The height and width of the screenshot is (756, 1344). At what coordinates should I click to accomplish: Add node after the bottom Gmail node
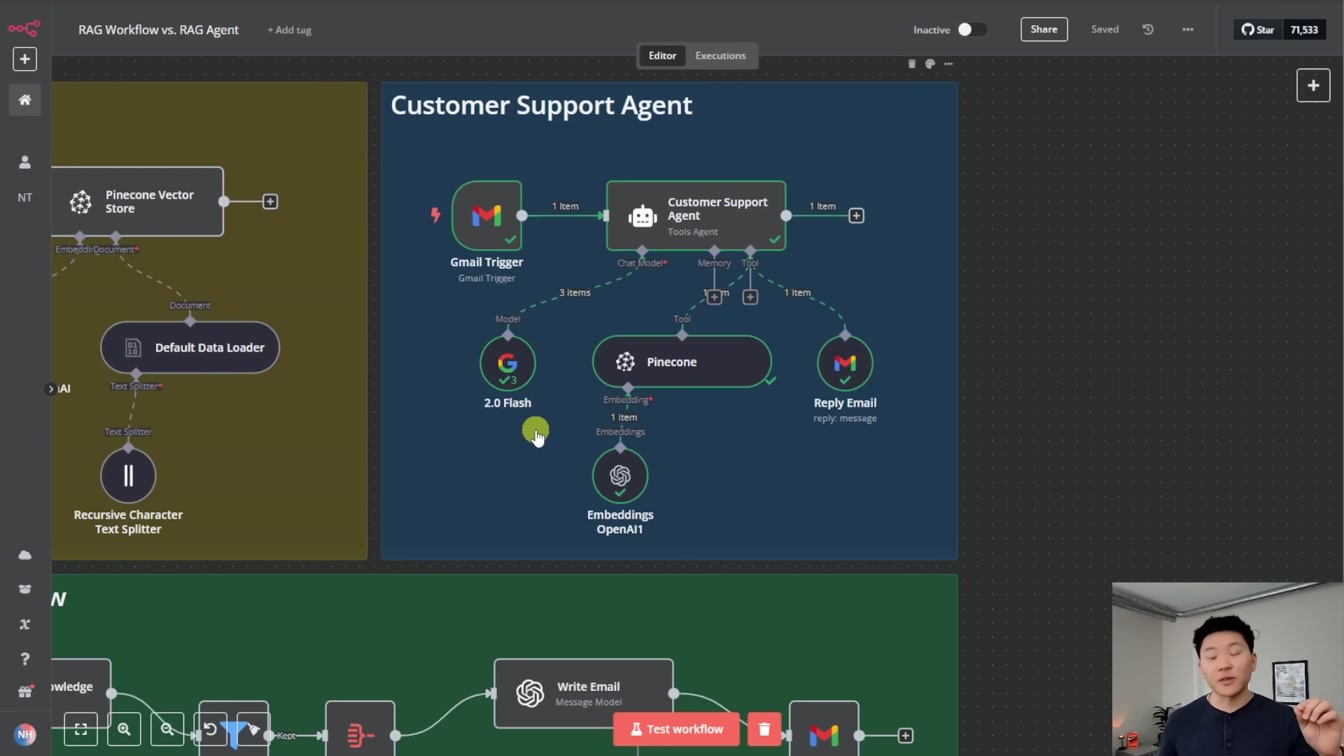tap(905, 736)
